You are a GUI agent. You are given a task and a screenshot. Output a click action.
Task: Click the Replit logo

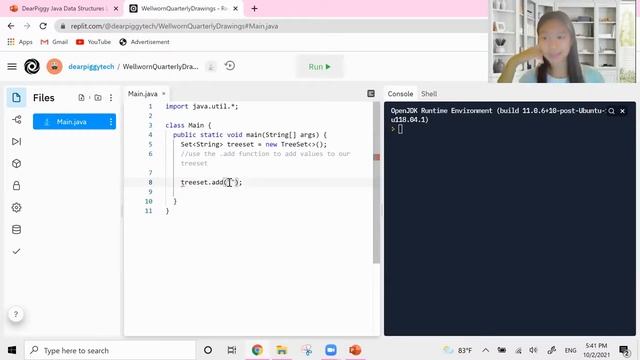(x=32, y=66)
